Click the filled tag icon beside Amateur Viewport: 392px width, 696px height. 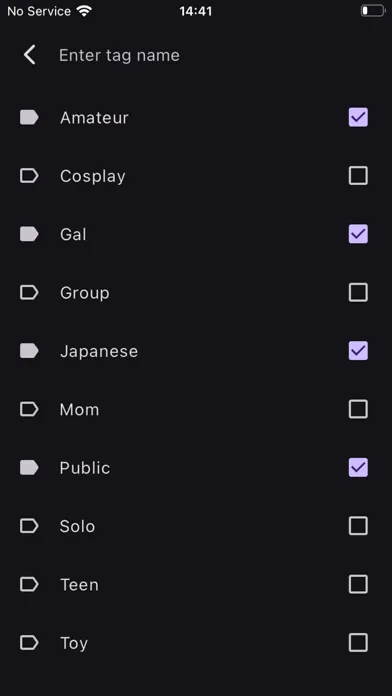click(29, 118)
